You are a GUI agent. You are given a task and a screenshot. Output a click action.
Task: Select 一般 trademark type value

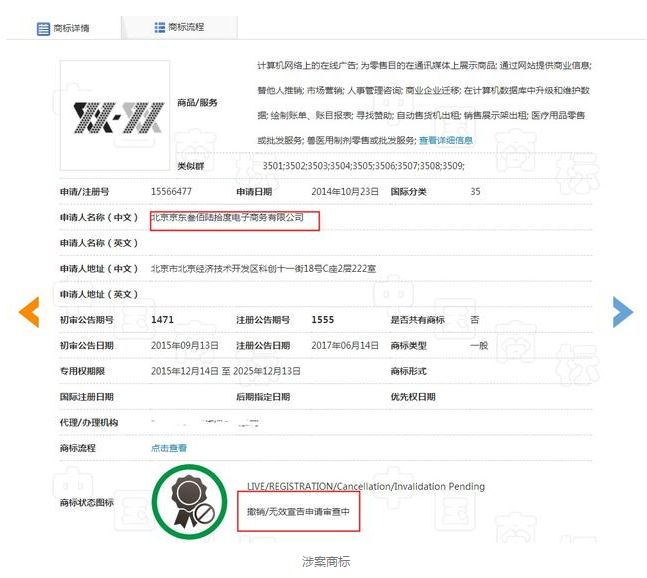pyautogui.click(x=479, y=345)
